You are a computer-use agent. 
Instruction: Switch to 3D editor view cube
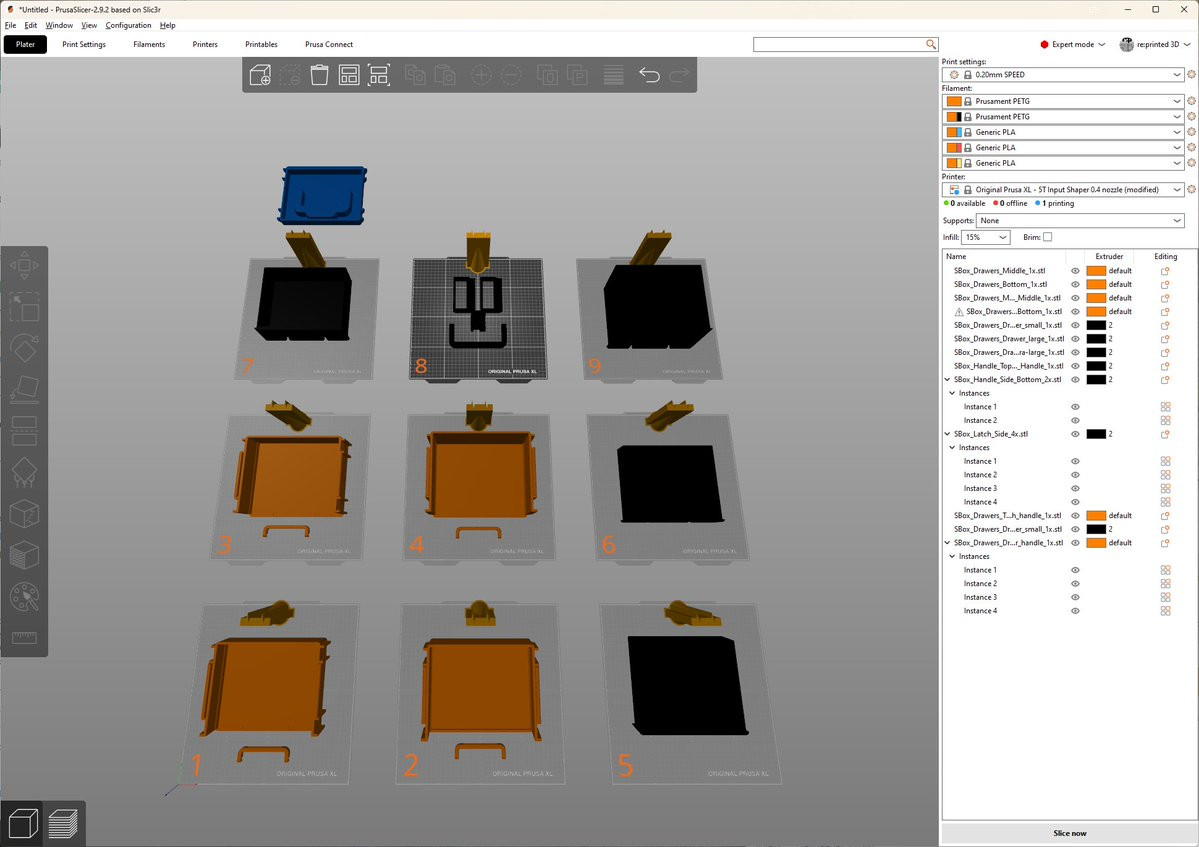[x=23, y=824]
